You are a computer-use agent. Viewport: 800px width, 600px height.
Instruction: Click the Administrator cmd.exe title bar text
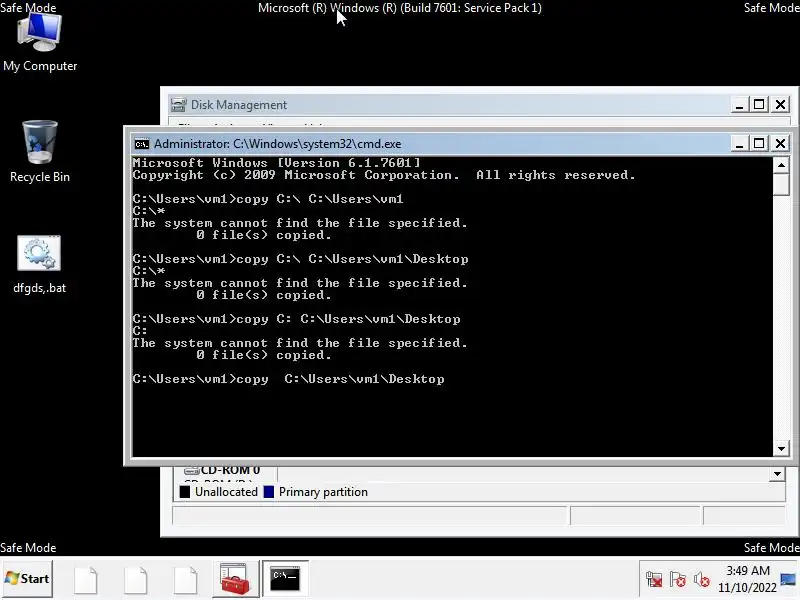[278, 144]
